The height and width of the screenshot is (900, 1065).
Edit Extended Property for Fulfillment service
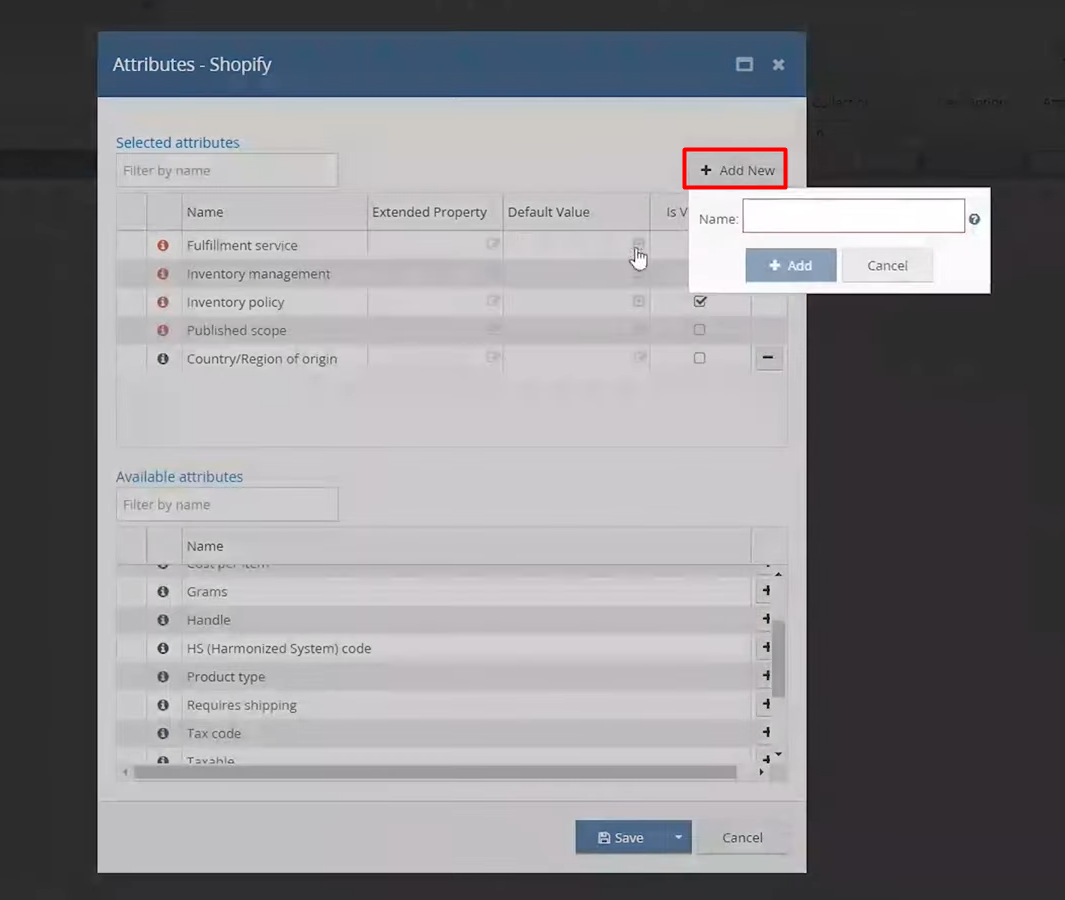(x=493, y=244)
